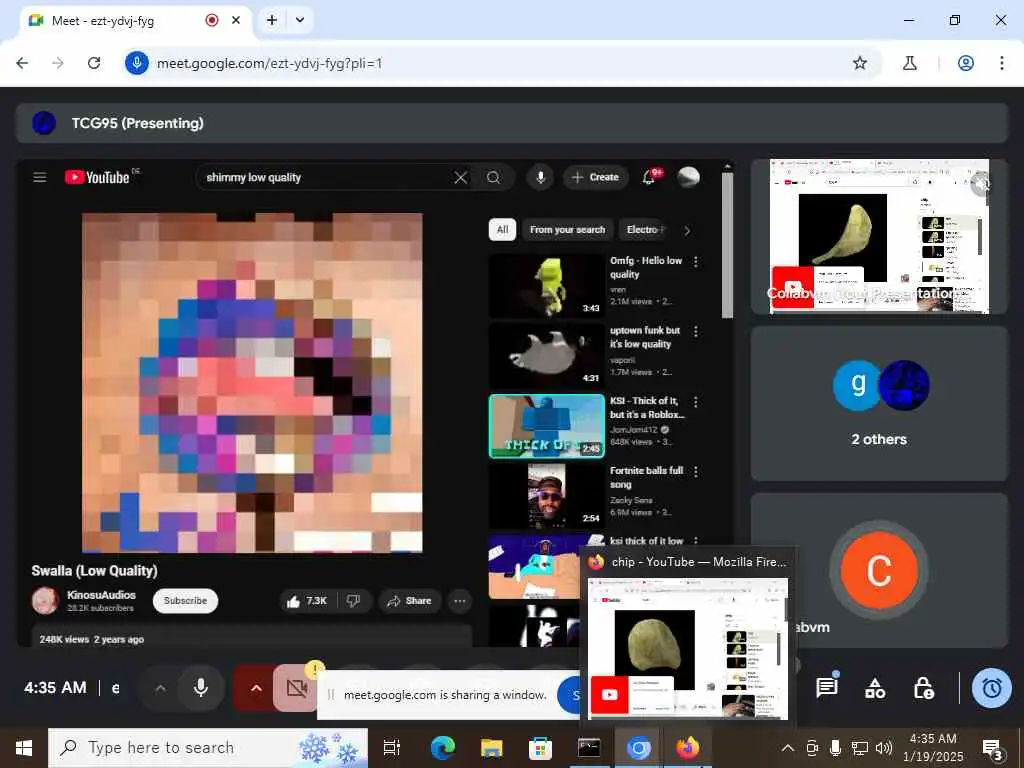1024x768 pixels.
Task: Like the Swalla video with thumbs up
Action: (306, 601)
